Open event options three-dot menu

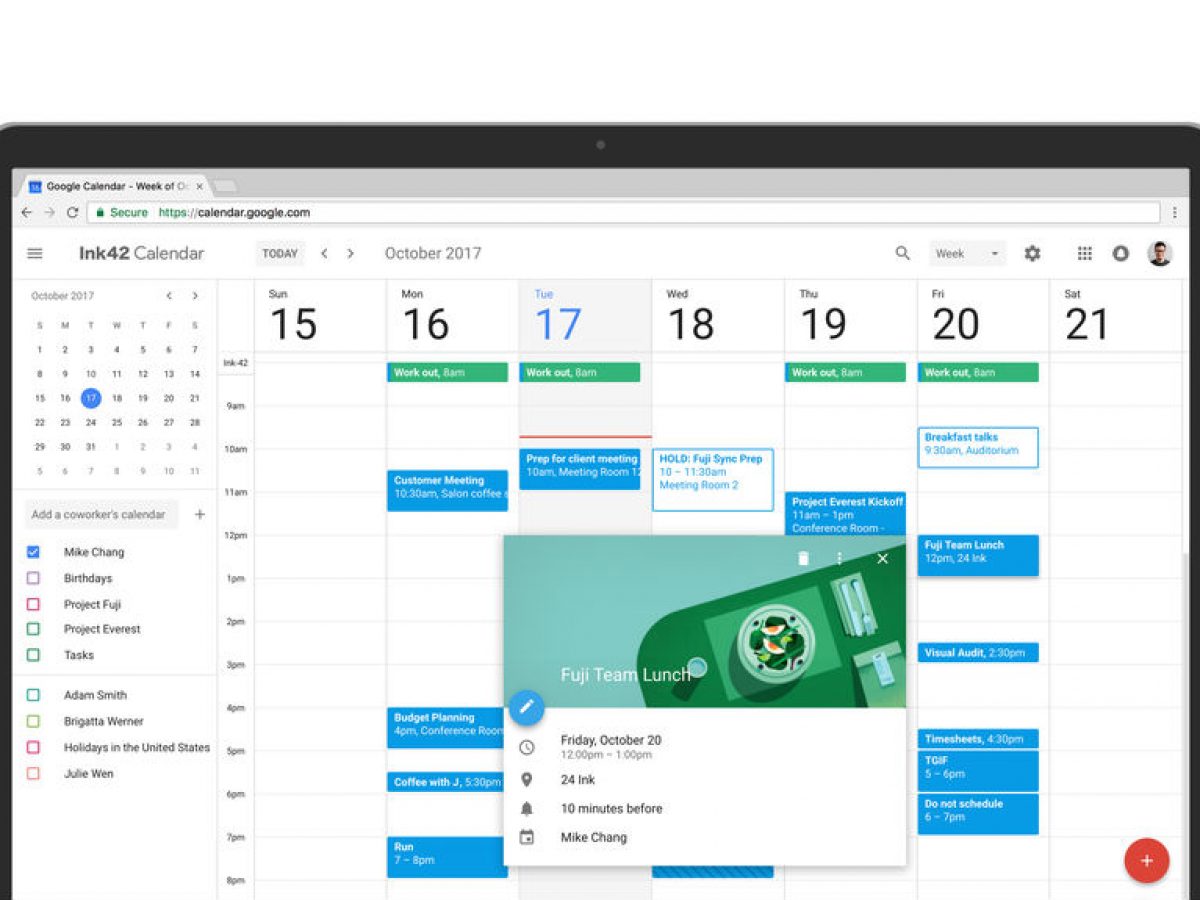(839, 559)
